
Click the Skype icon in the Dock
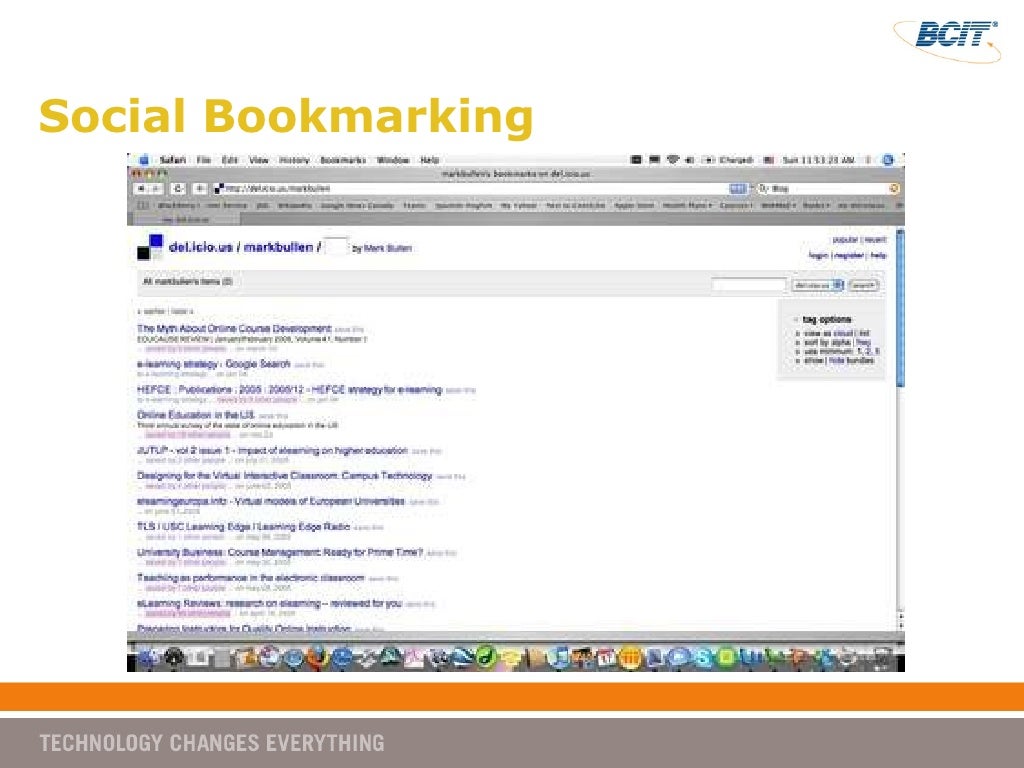point(702,657)
